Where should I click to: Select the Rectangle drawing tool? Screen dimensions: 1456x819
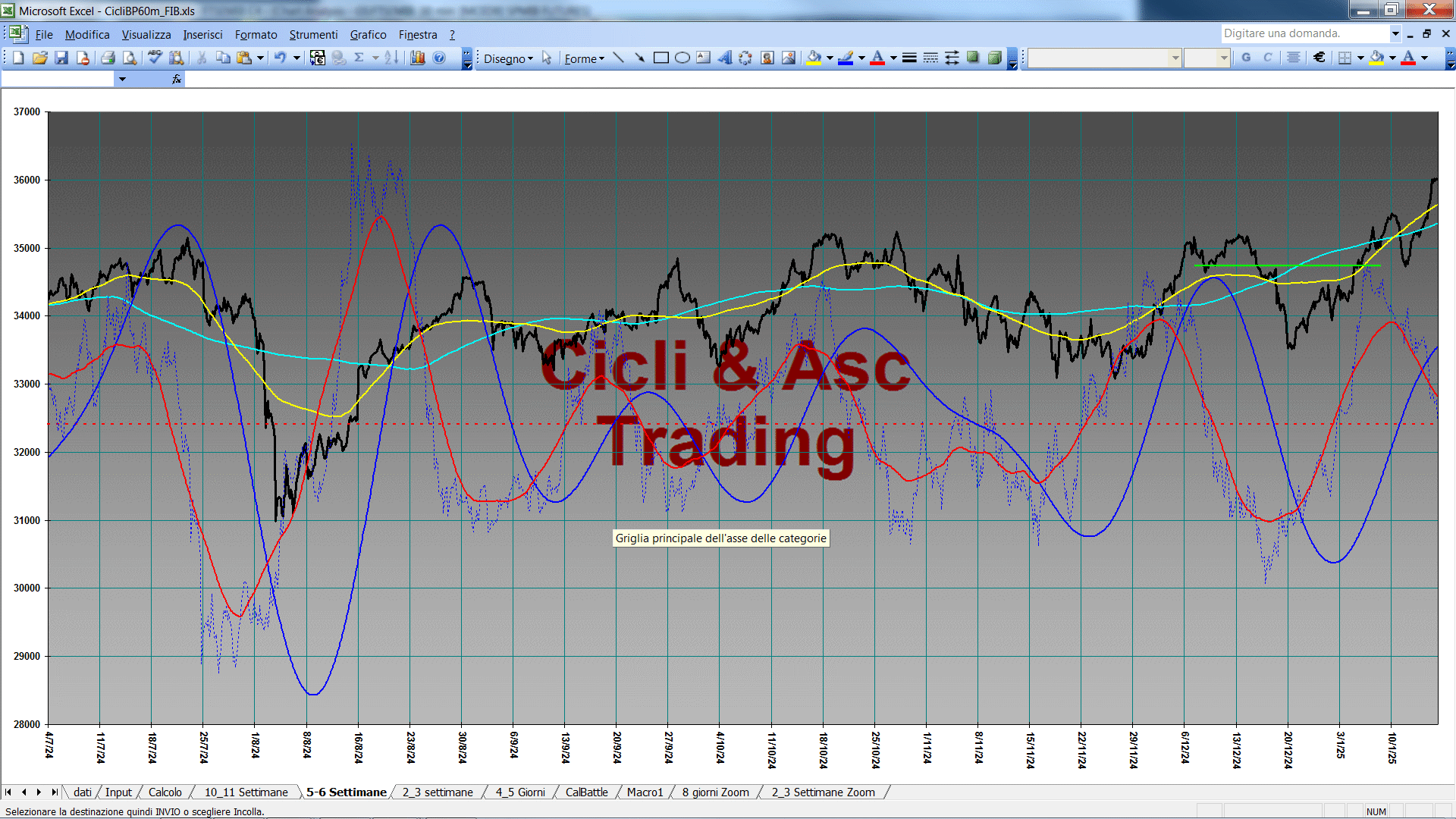click(x=661, y=58)
